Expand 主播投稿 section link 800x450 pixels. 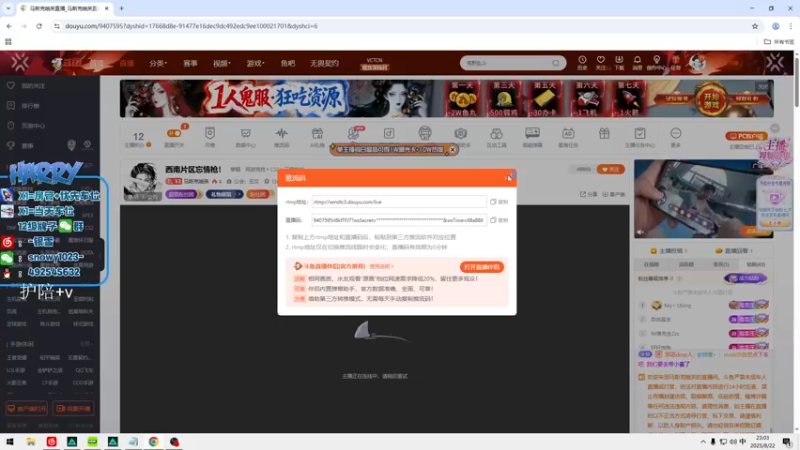point(669,251)
